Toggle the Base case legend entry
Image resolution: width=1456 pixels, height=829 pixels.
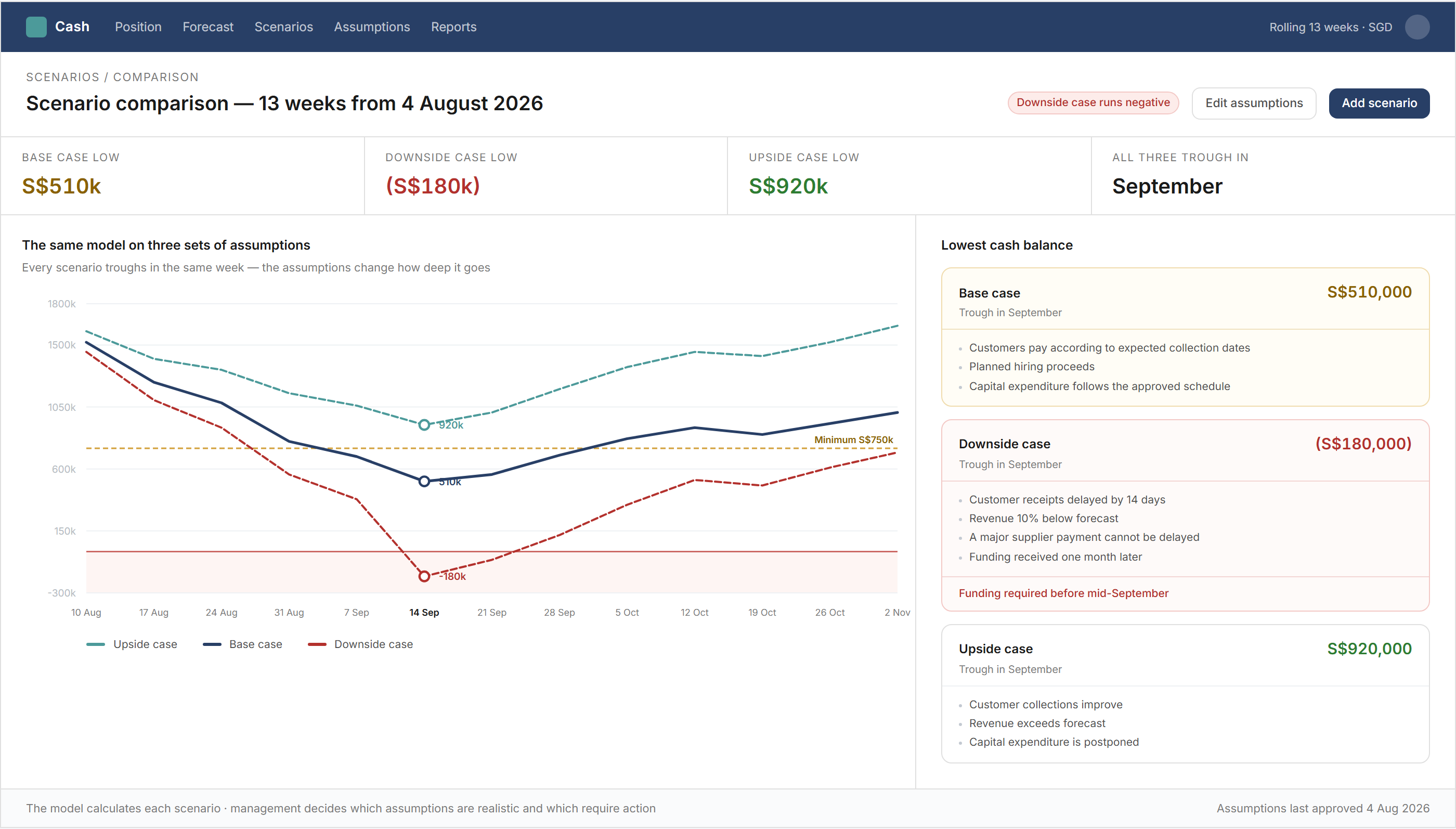pos(242,644)
